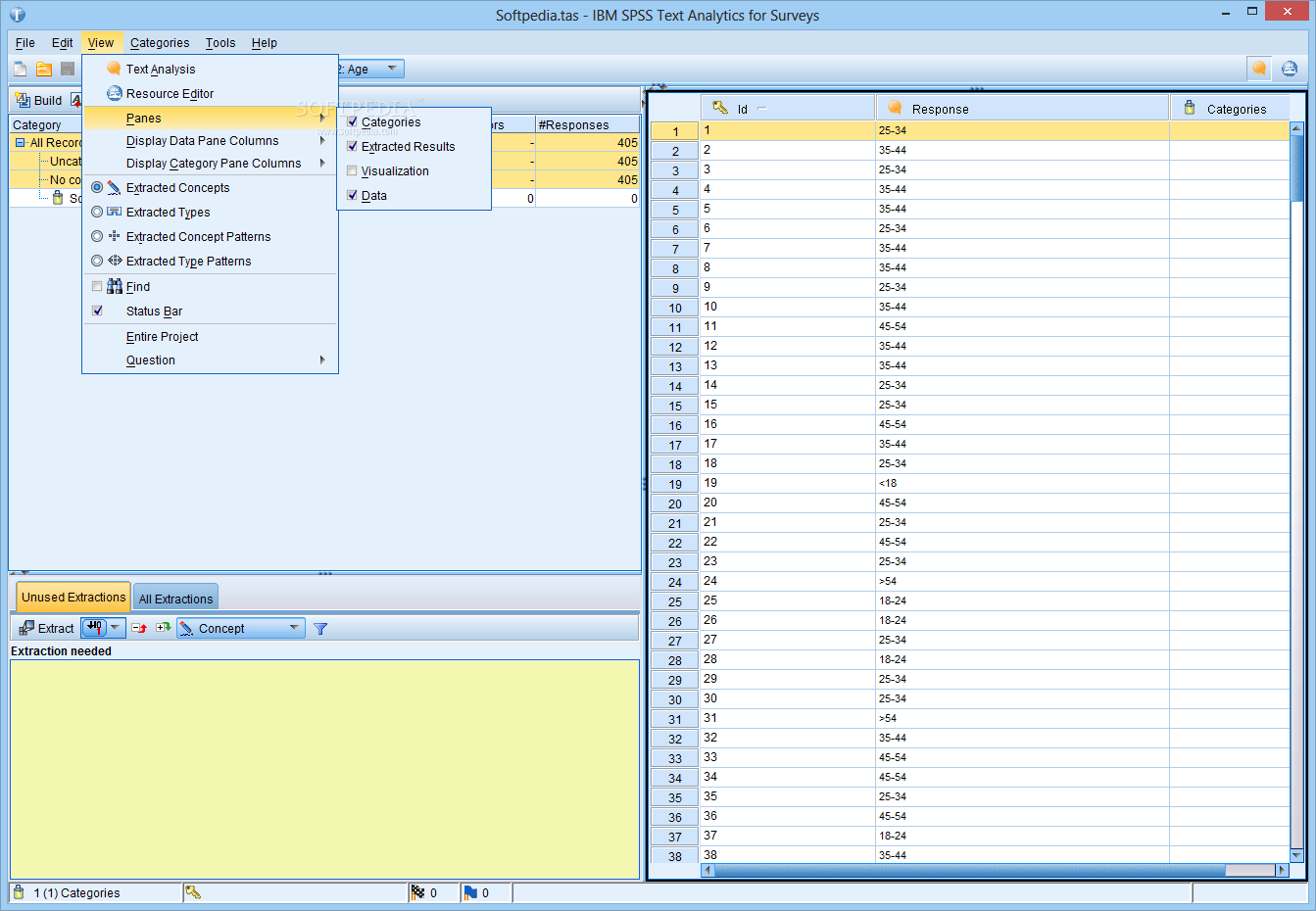Open Resource Editor view icon at top right
Screen dimensions: 1316x911
[x=1290, y=69]
